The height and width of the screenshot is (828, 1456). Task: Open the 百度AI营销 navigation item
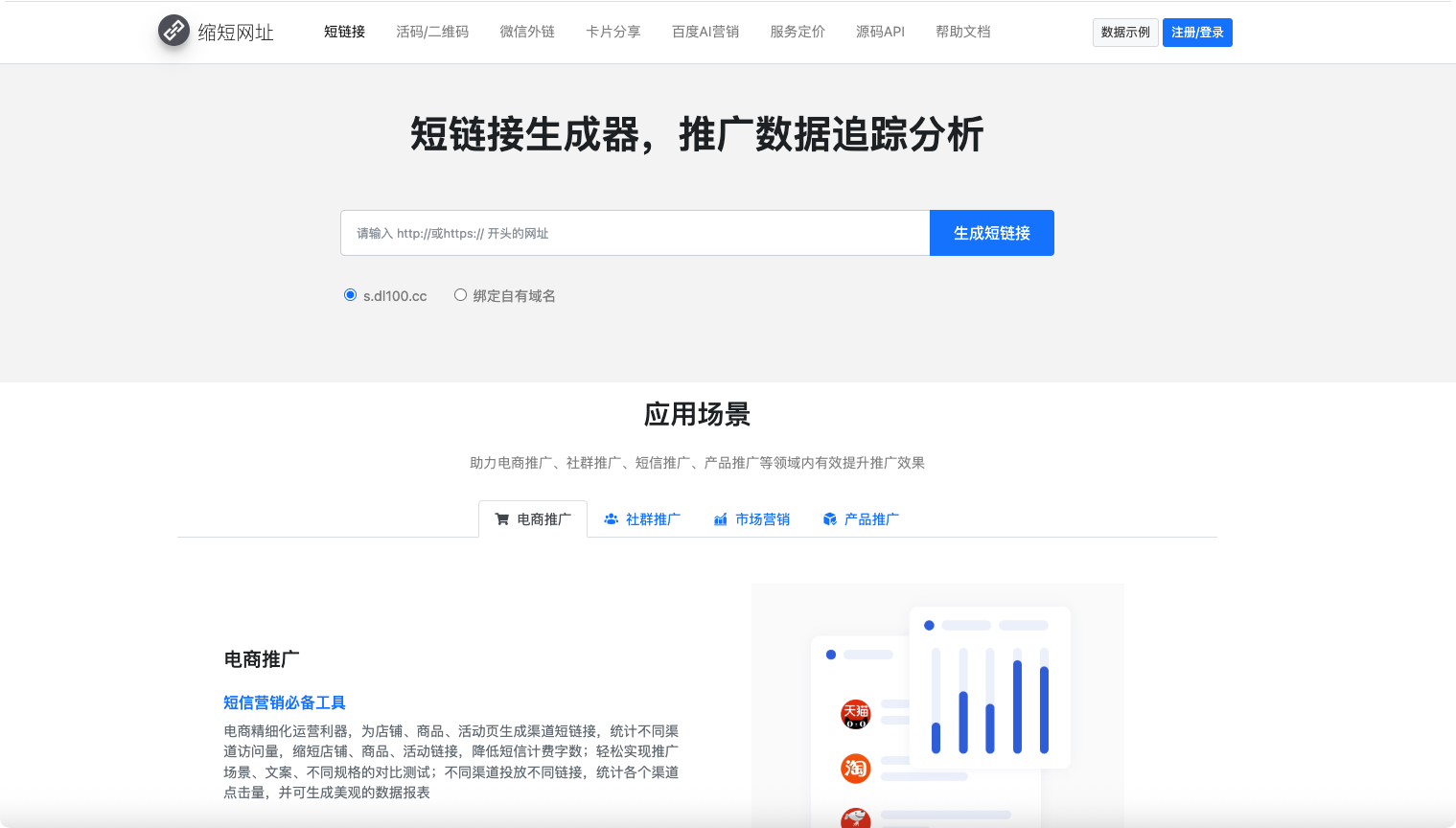coord(705,32)
